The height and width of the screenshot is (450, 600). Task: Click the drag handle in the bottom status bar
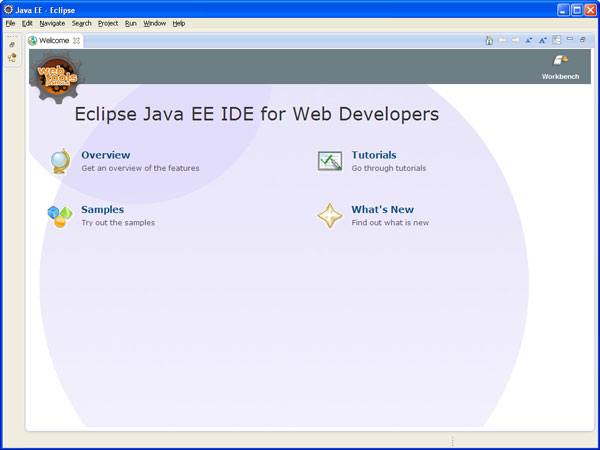[452, 441]
